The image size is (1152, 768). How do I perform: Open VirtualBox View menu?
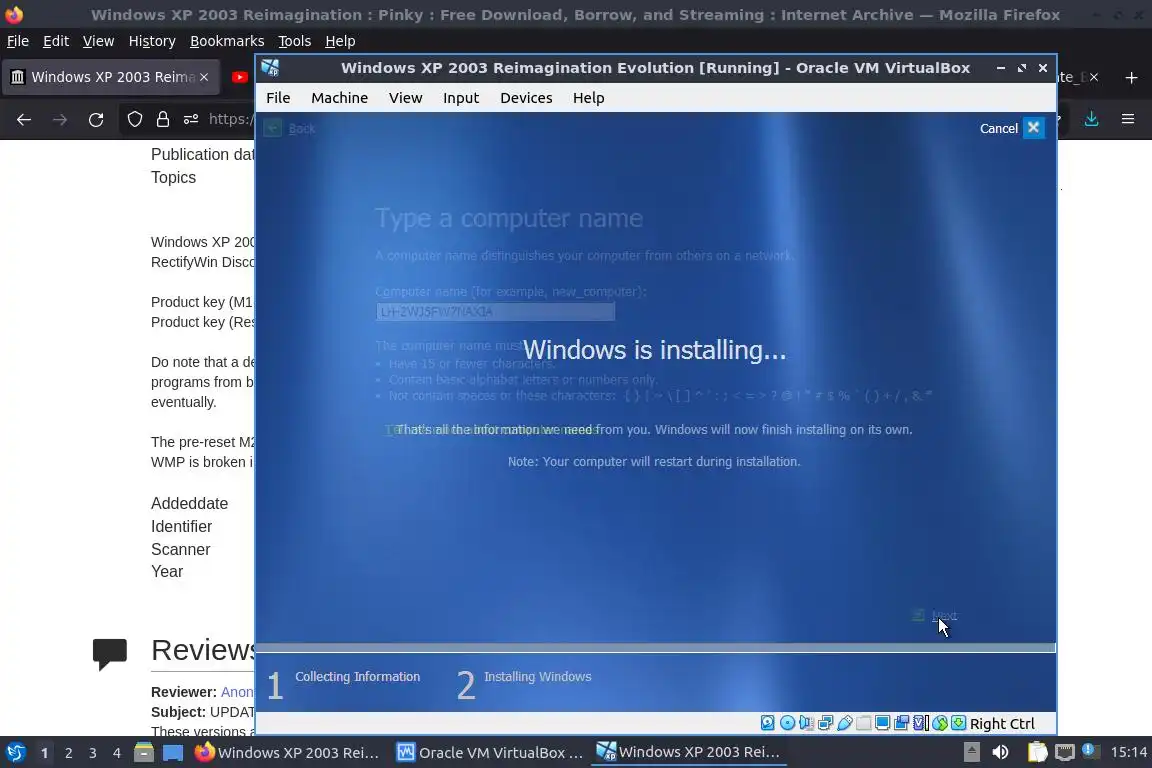coord(406,98)
